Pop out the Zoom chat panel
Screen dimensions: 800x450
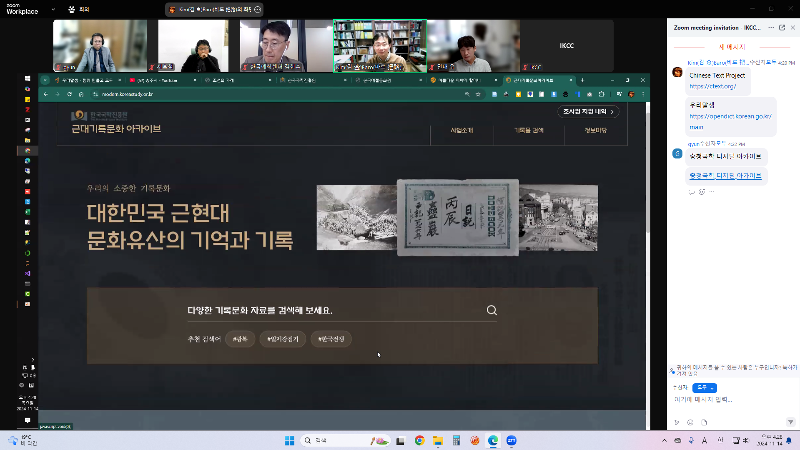[781, 29]
